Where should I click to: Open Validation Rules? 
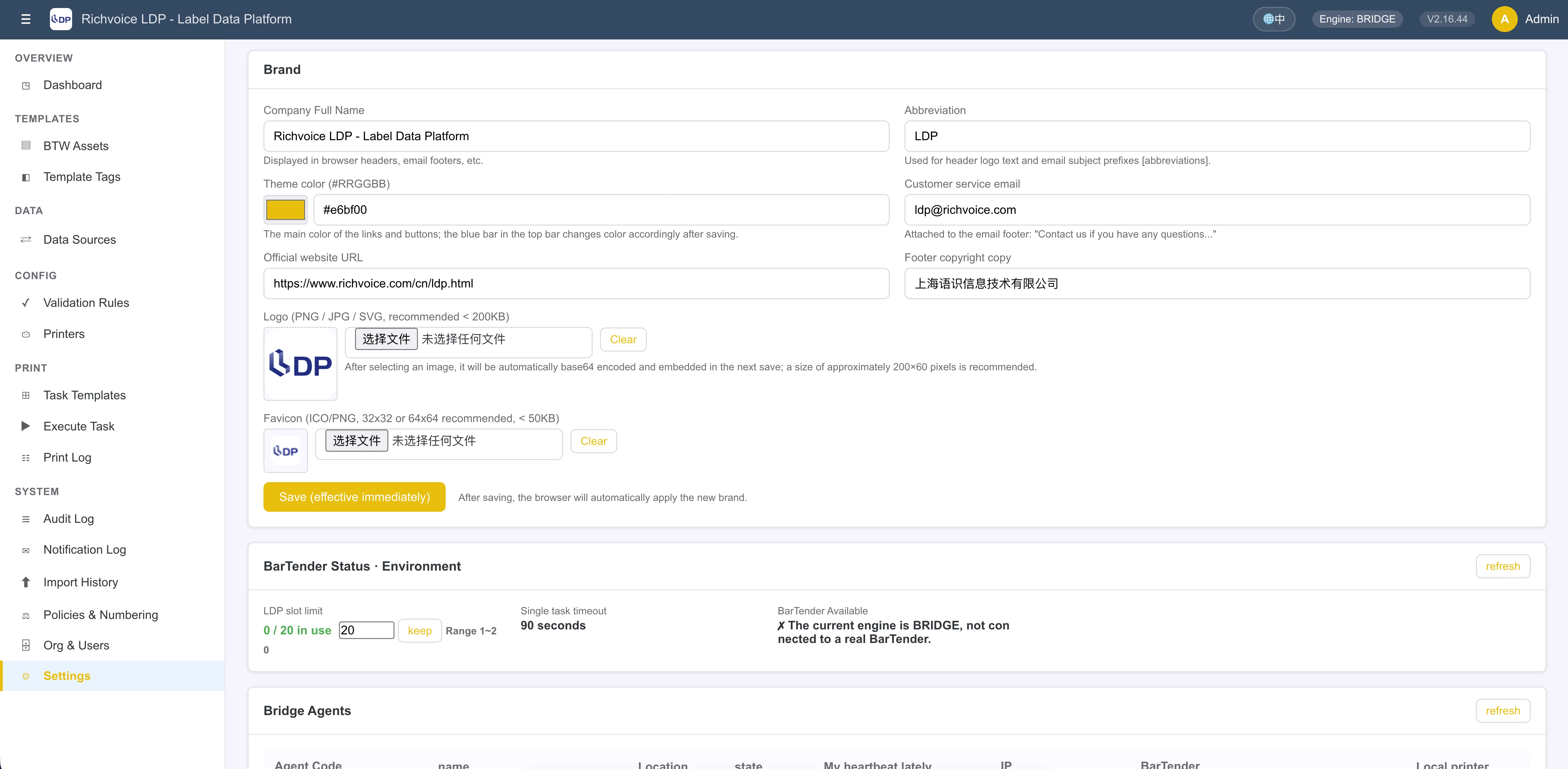pos(112,303)
